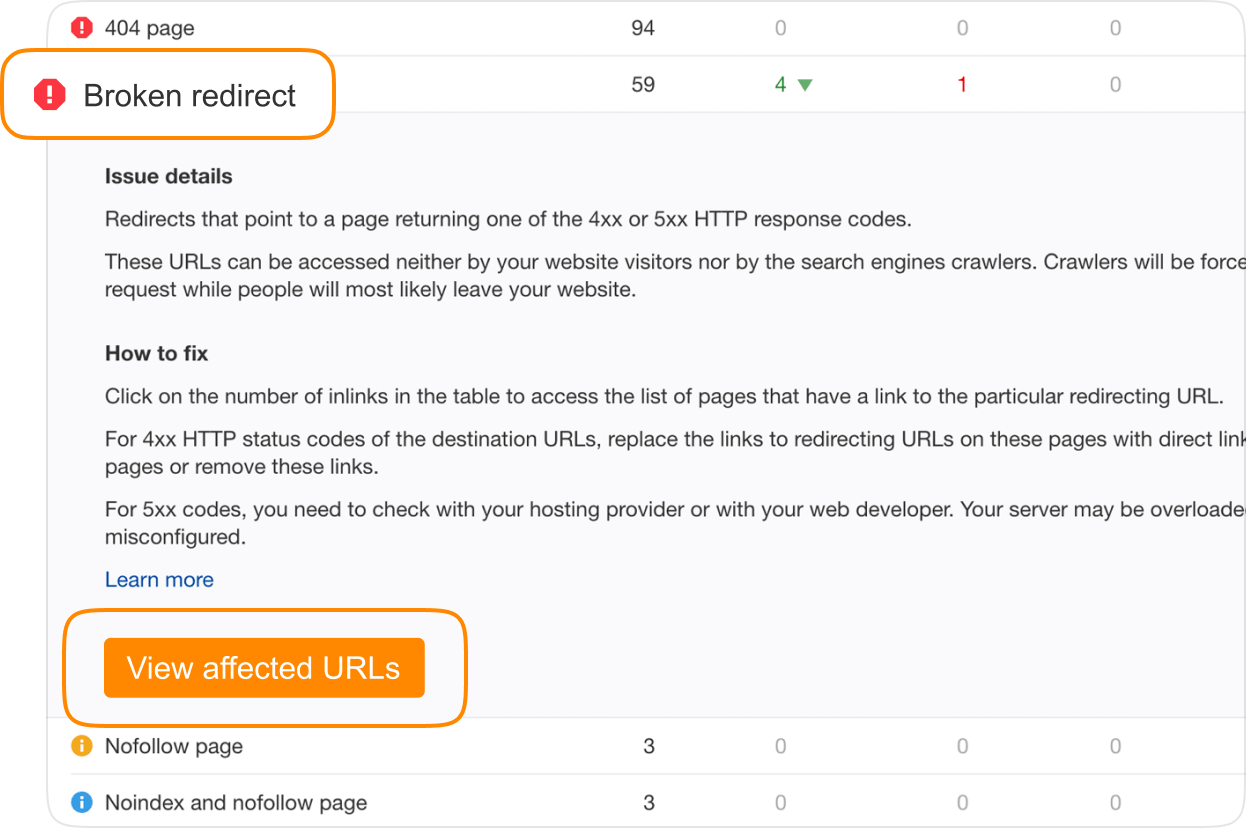1246x828 pixels.
Task: Expand the Nofollow page issue row
Action: tap(173, 746)
